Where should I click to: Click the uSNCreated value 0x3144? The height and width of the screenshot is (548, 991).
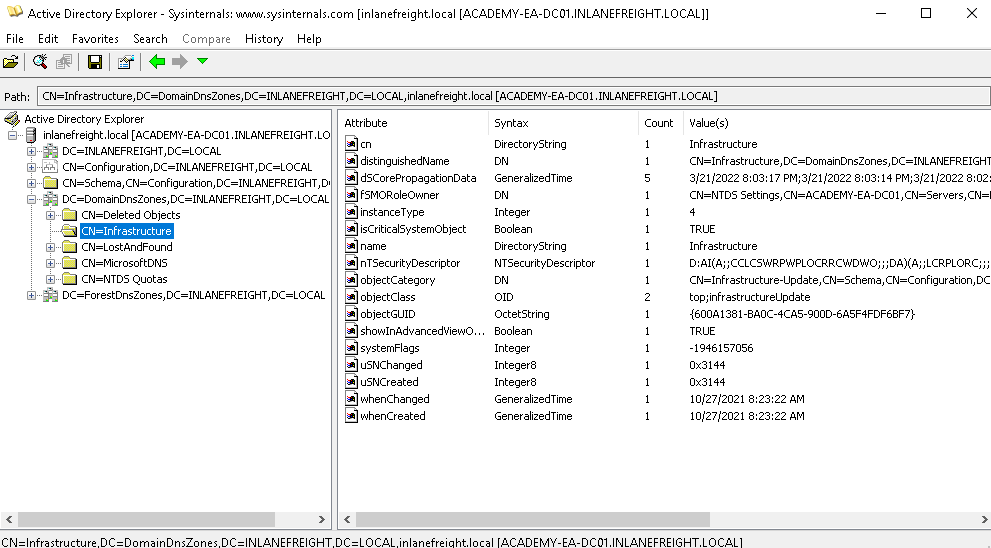(x=707, y=382)
